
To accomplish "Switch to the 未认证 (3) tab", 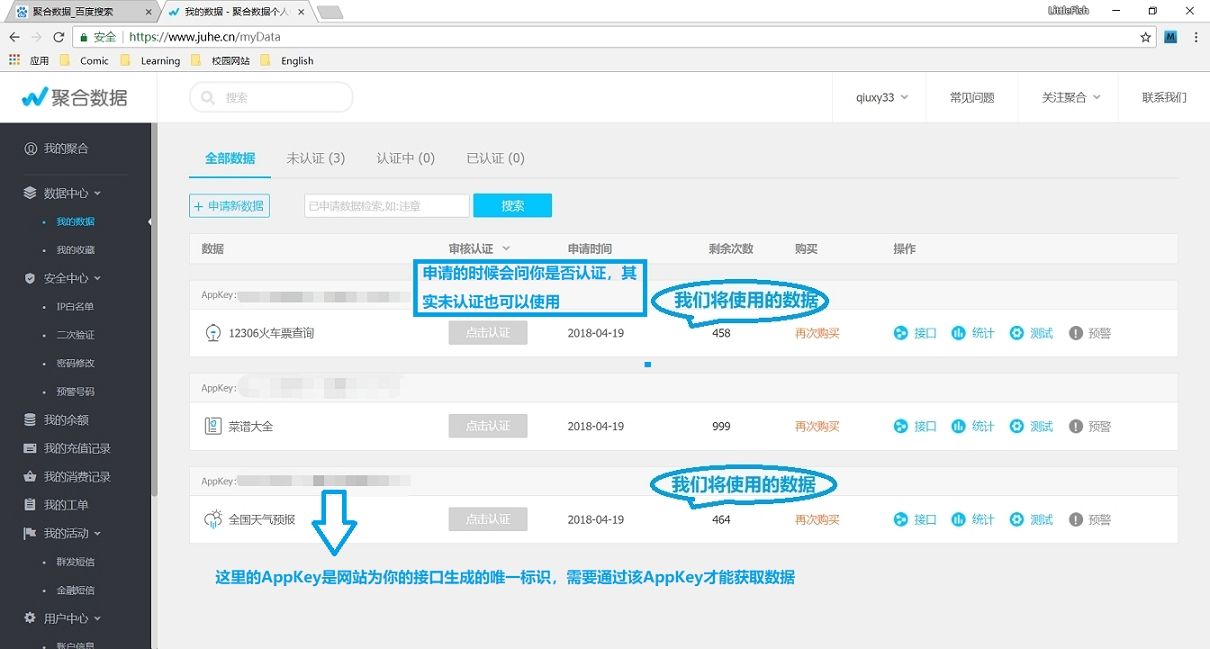I will (x=315, y=158).
